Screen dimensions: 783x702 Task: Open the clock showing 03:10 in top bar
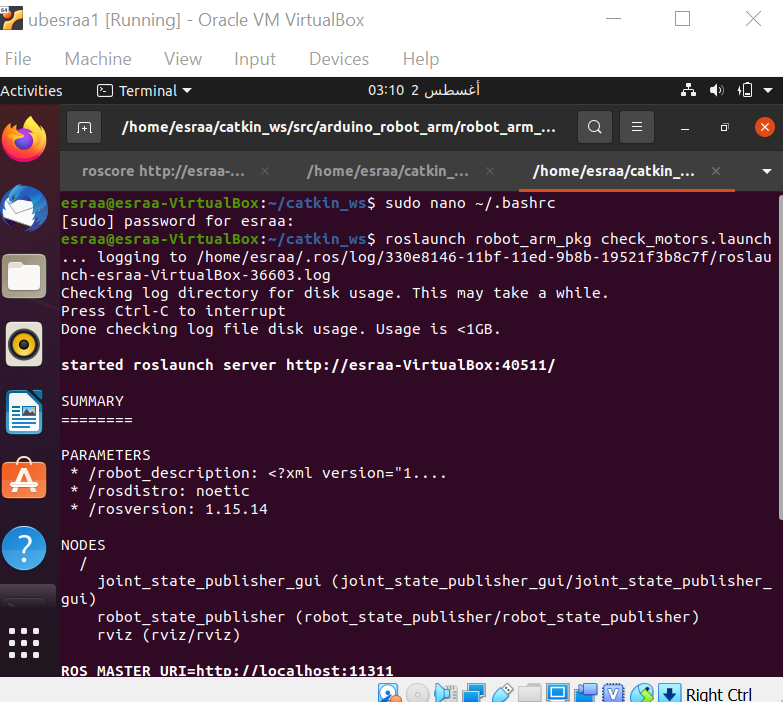423,90
